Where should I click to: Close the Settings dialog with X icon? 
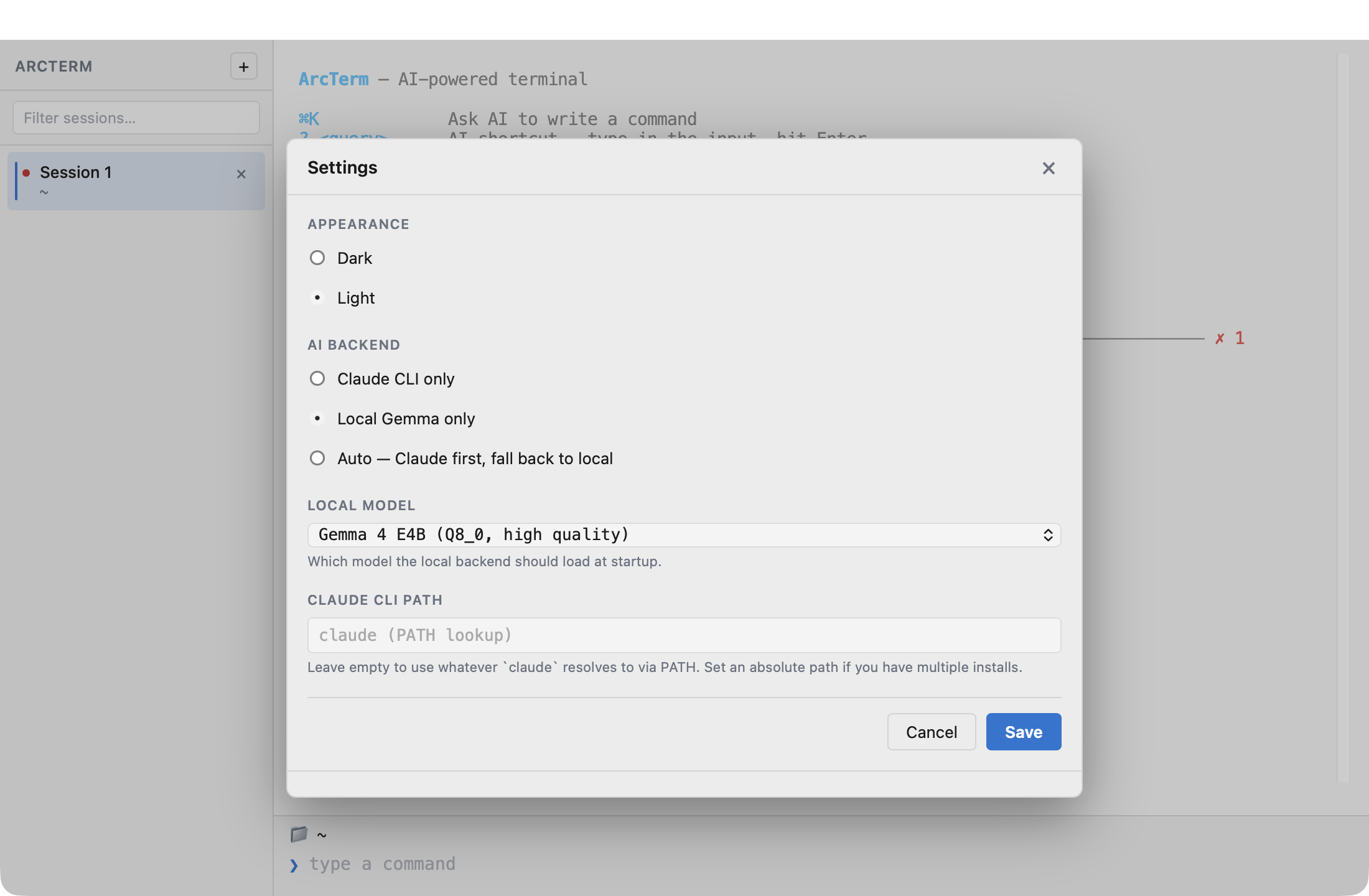pos(1049,168)
